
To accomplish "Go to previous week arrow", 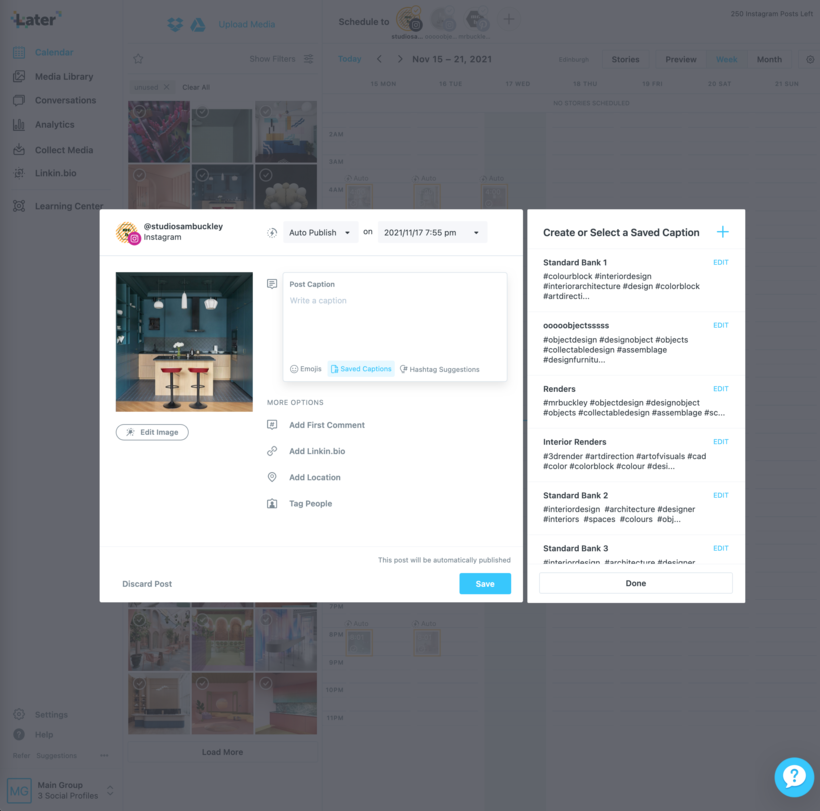I will pyautogui.click(x=379, y=59).
